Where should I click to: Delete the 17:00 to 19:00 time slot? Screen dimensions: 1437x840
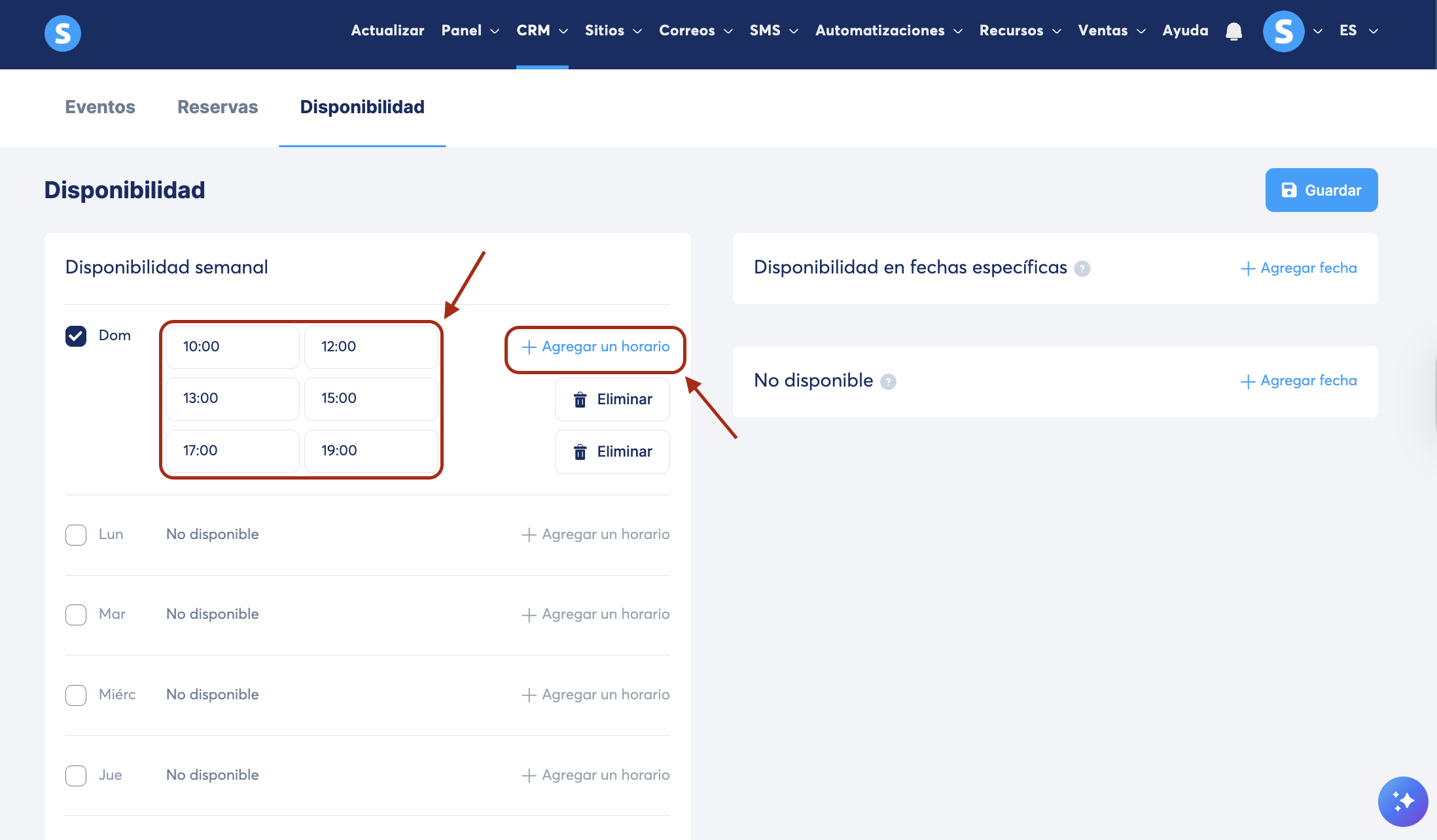click(612, 451)
